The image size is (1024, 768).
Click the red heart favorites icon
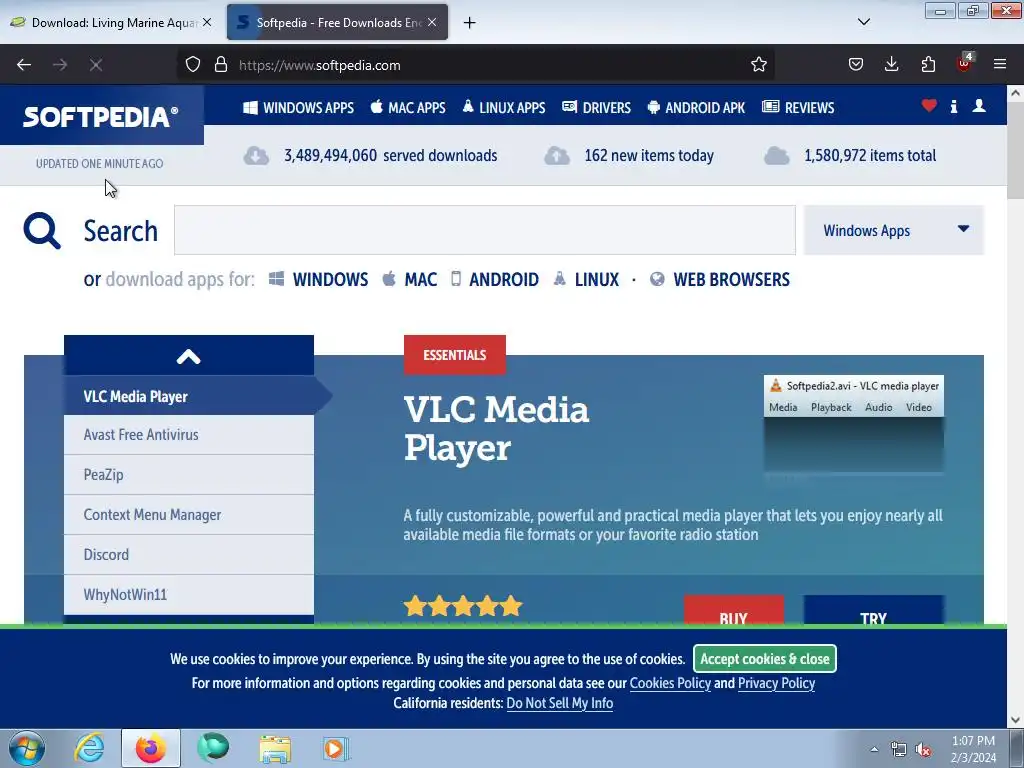(x=929, y=106)
